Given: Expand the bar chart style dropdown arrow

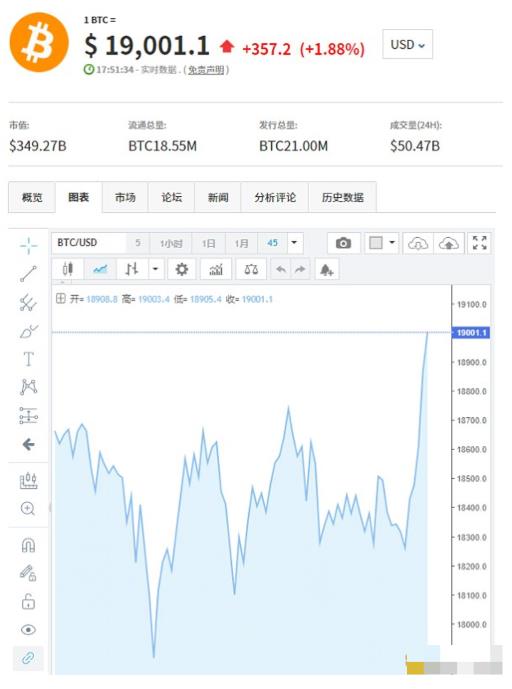Looking at the screenshot, I should (x=156, y=269).
